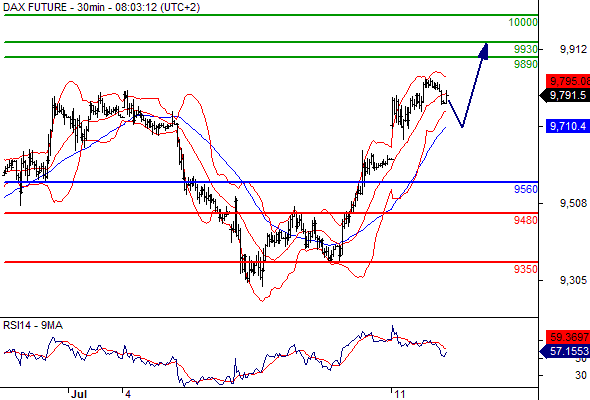Screen dimensions: 590x400
Task: Click the 9930 resistance level label
Action: point(526,49)
